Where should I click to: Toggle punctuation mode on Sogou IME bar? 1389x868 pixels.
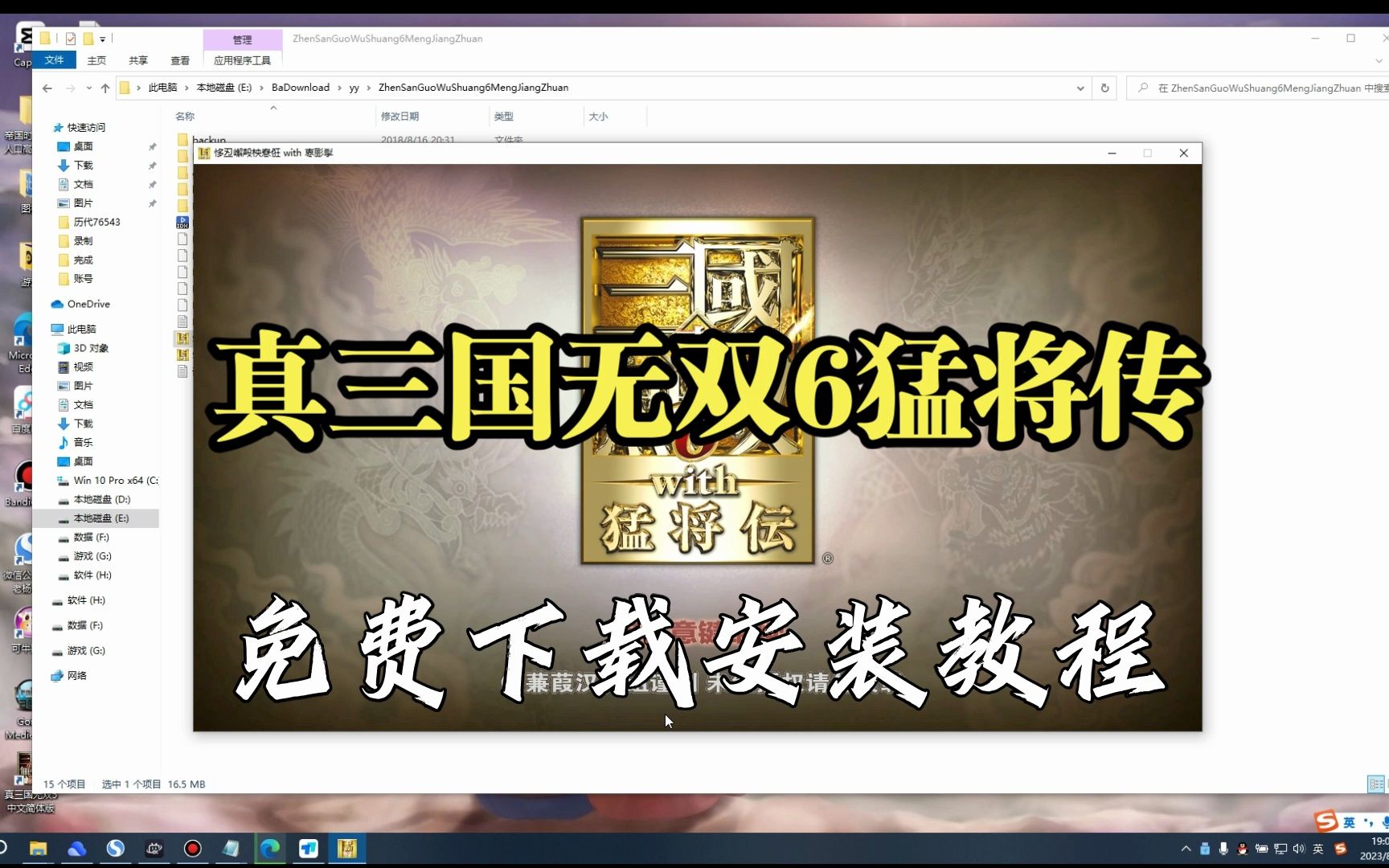(1368, 822)
